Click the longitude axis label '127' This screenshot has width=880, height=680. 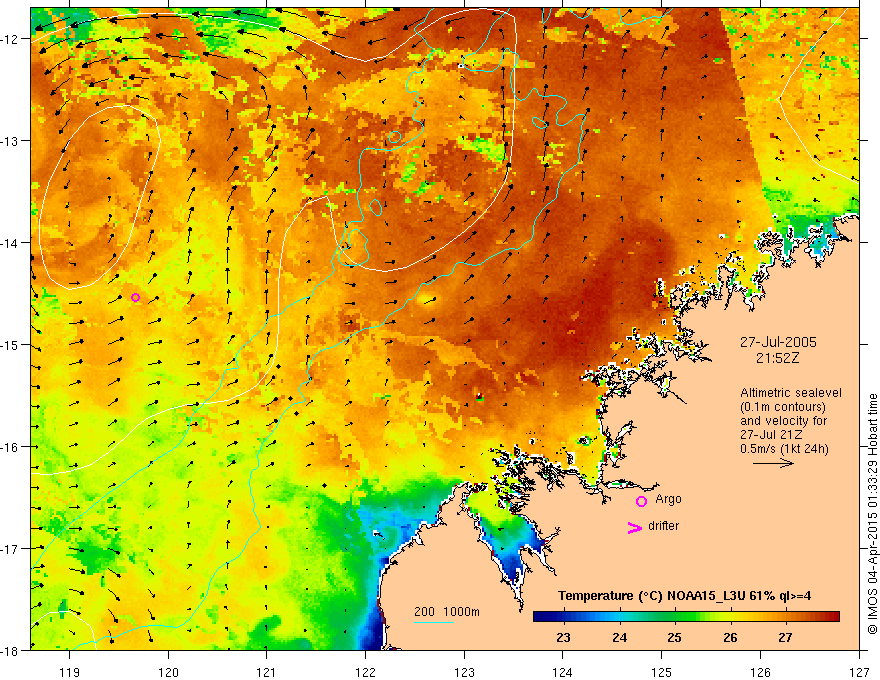point(859,672)
